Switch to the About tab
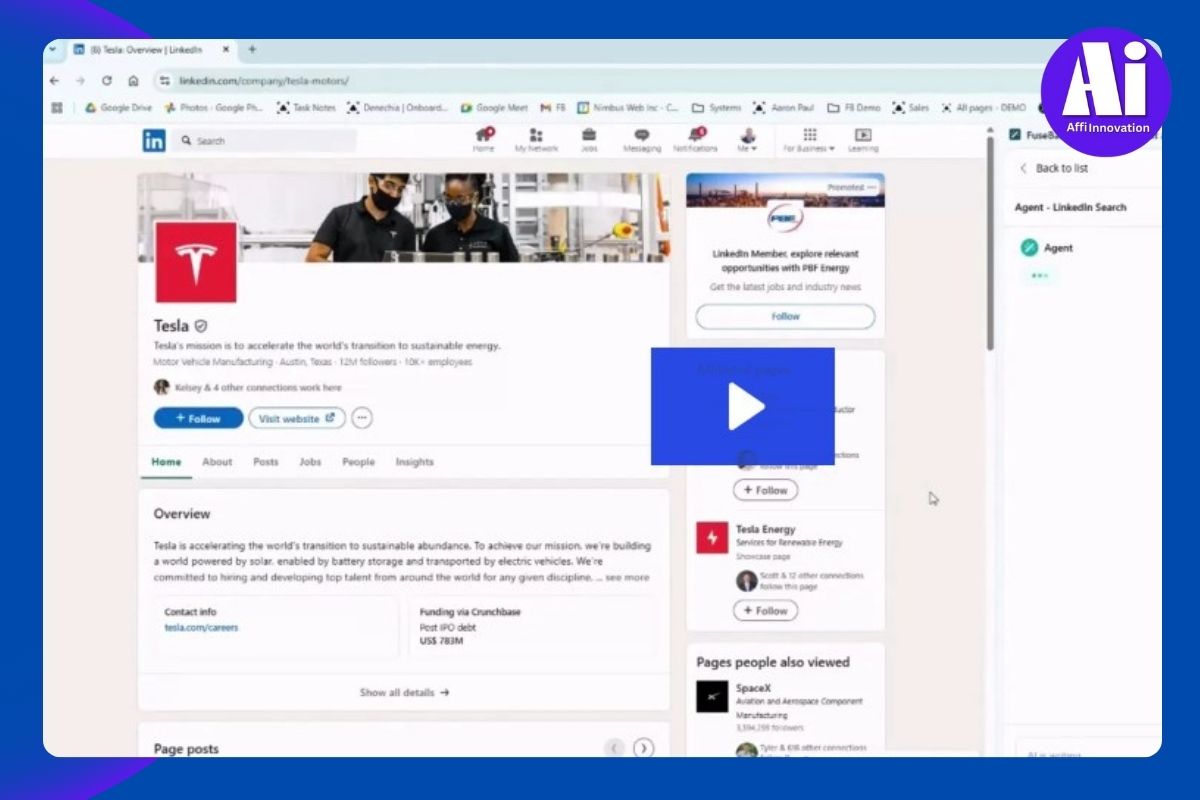This screenshot has width=1200, height=800. 217,462
